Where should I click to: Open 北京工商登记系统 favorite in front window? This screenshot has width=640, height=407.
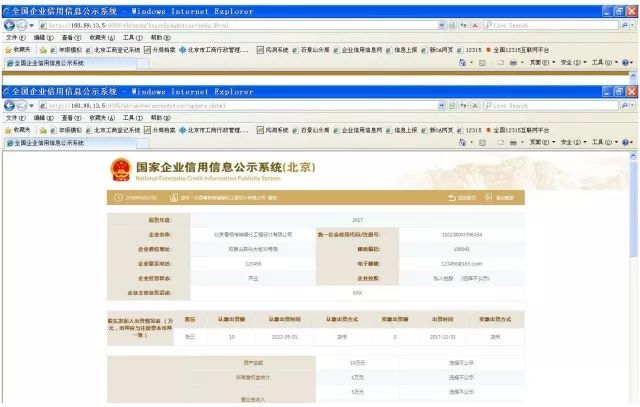[x=113, y=130]
